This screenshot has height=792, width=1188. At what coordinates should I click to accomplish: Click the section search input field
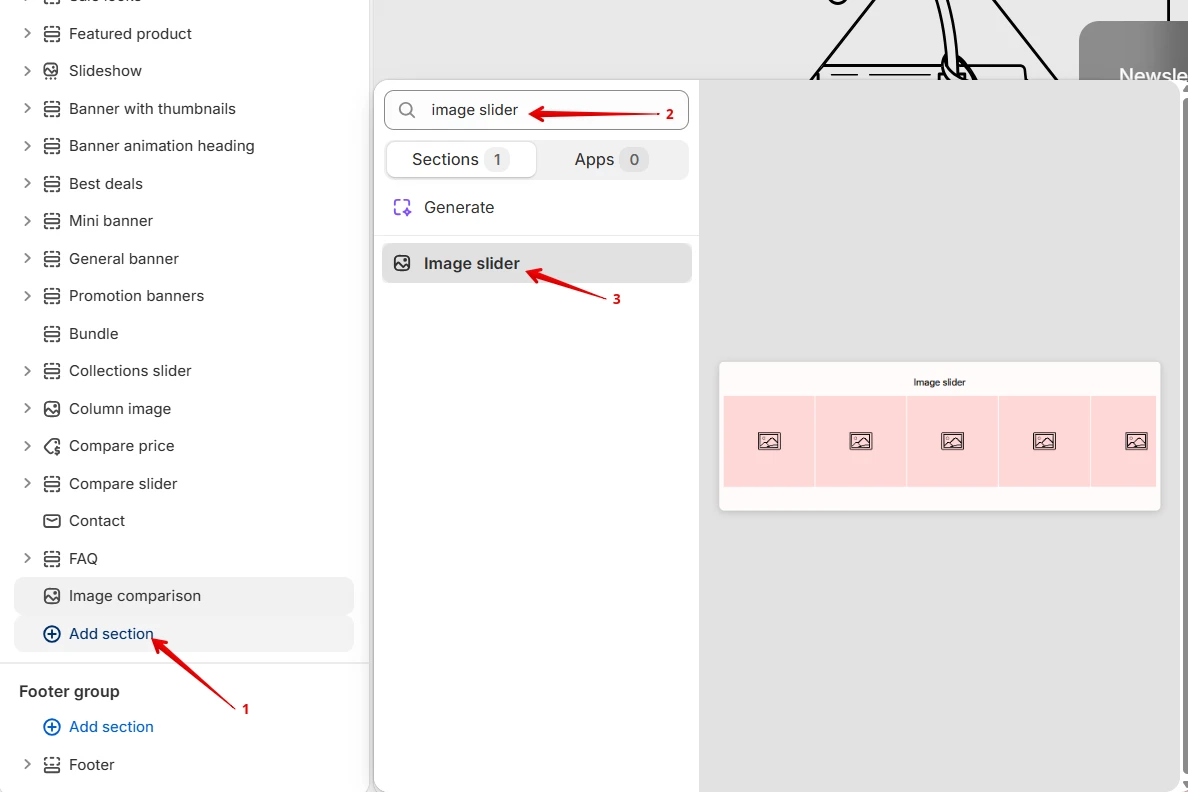(x=536, y=111)
